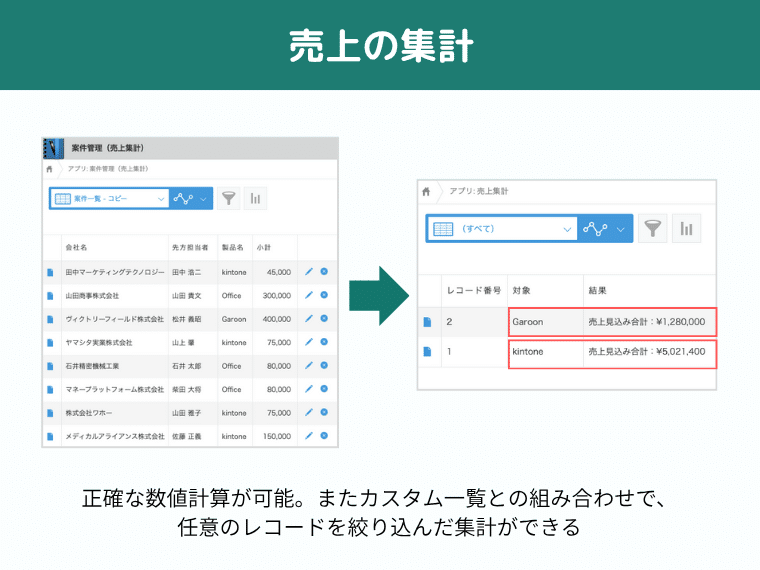Select graph view icon in 売上集計 panel

595,229
